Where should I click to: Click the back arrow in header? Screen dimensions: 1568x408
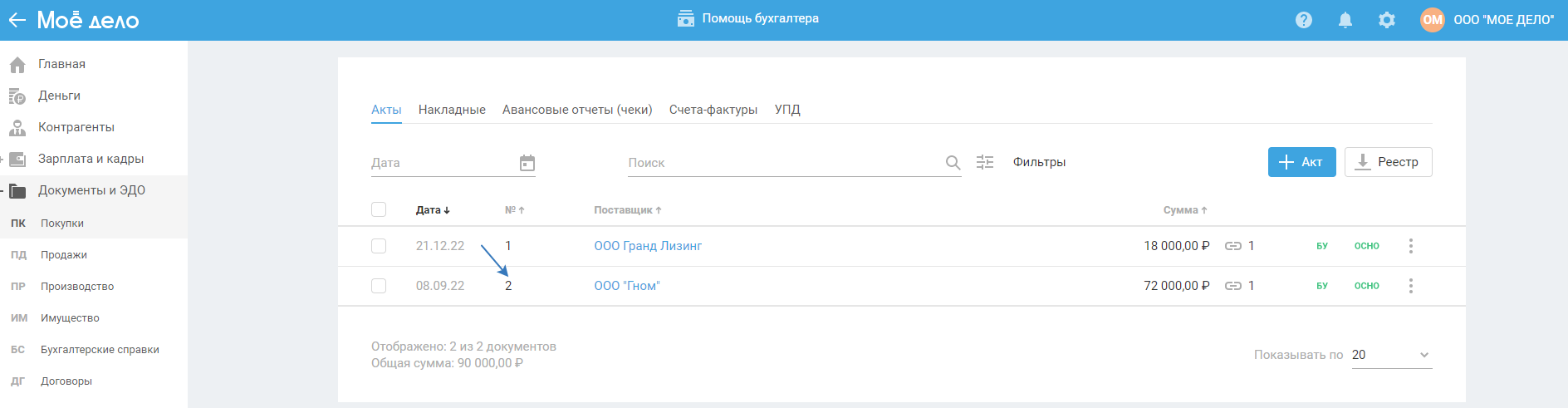pos(17,20)
